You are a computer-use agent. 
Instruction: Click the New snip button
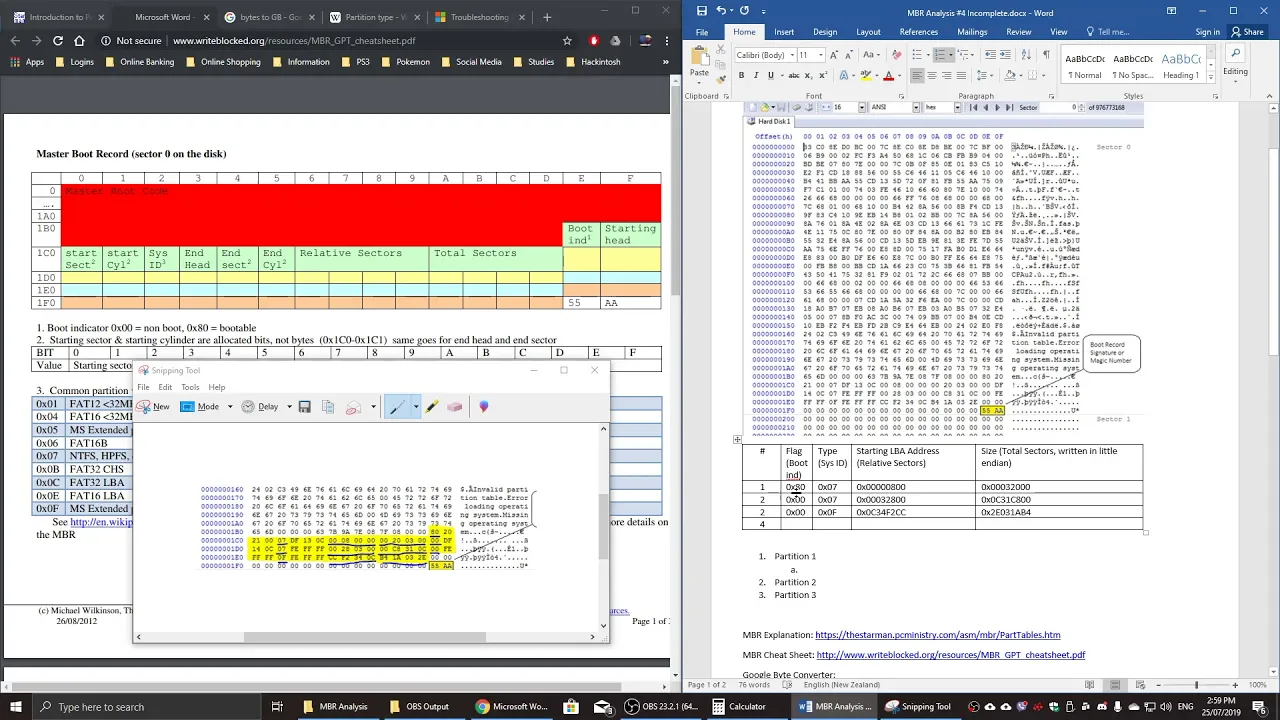pos(153,407)
